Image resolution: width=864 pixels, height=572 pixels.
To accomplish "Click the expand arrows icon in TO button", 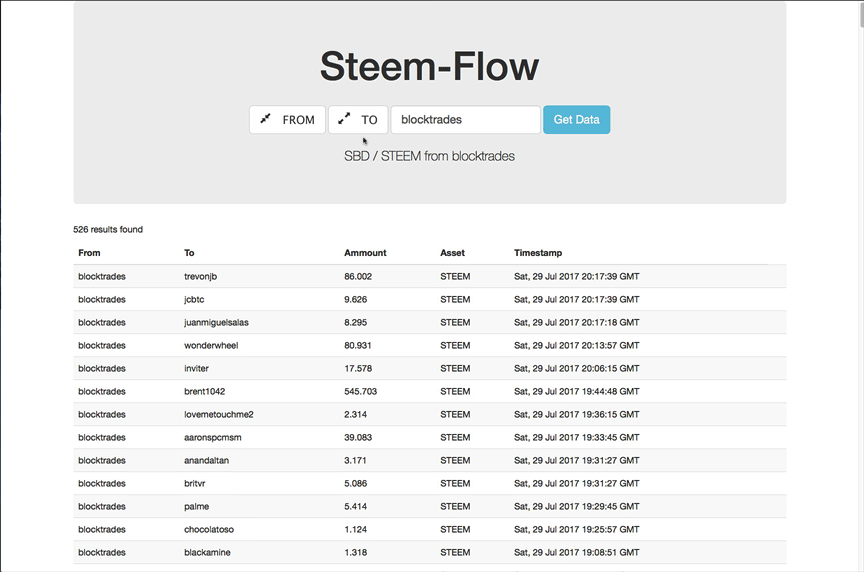I will [x=344, y=118].
